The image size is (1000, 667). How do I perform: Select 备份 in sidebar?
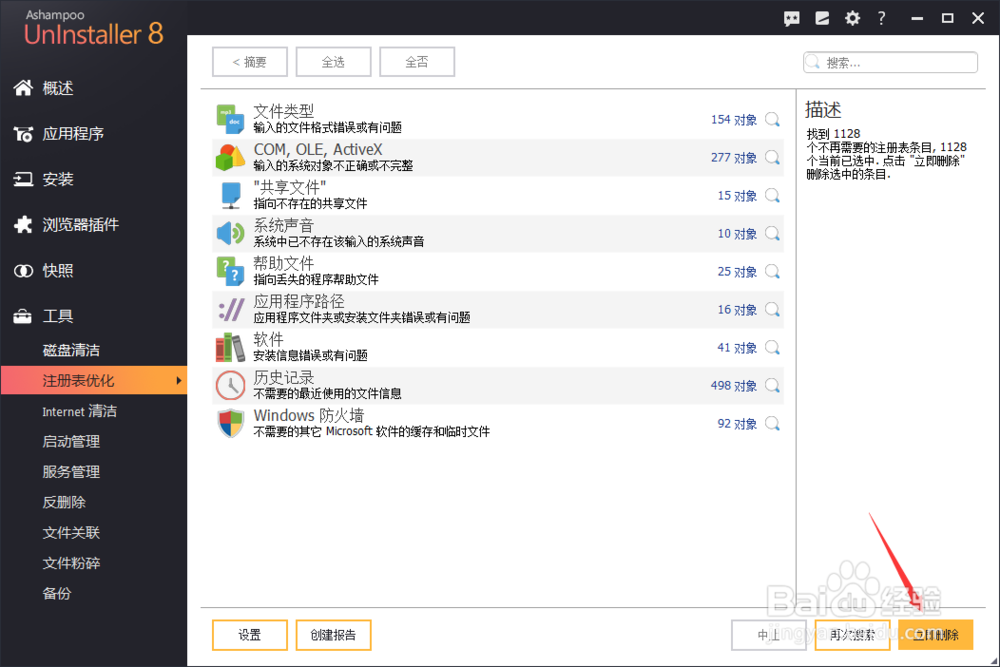click(57, 593)
